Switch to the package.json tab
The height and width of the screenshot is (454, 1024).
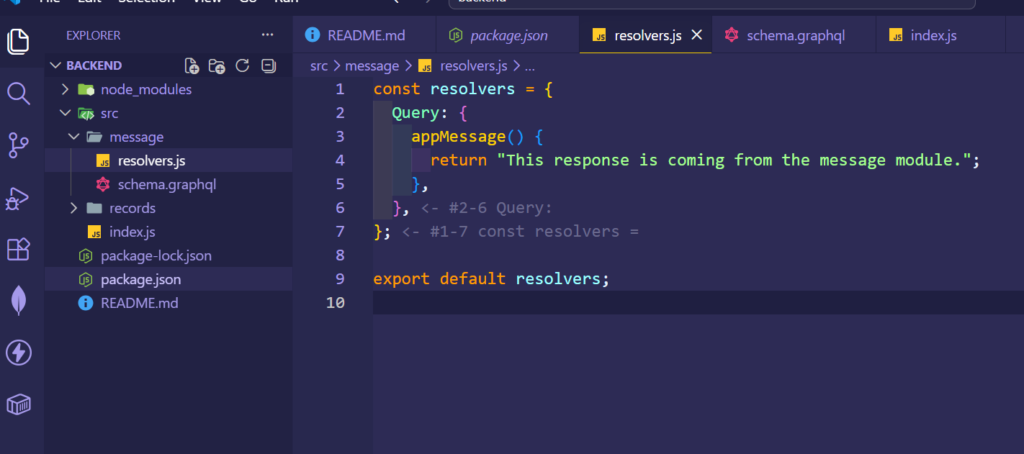tap(507, 35)
